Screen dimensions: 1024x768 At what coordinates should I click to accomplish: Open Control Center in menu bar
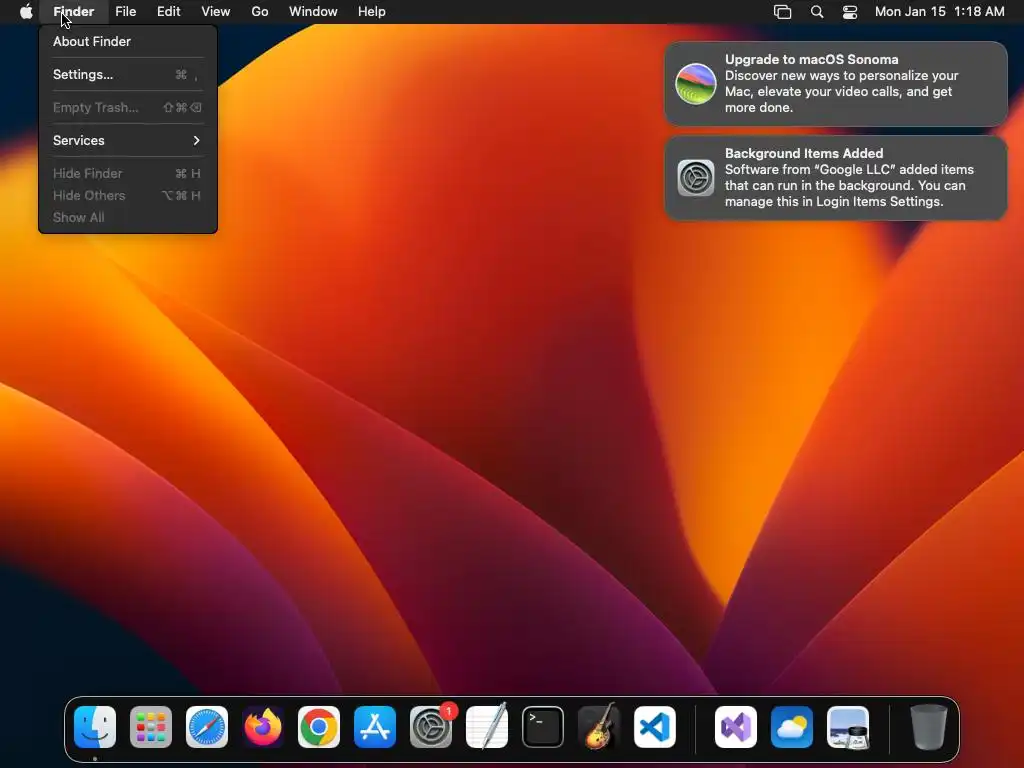tap(850, 11)
